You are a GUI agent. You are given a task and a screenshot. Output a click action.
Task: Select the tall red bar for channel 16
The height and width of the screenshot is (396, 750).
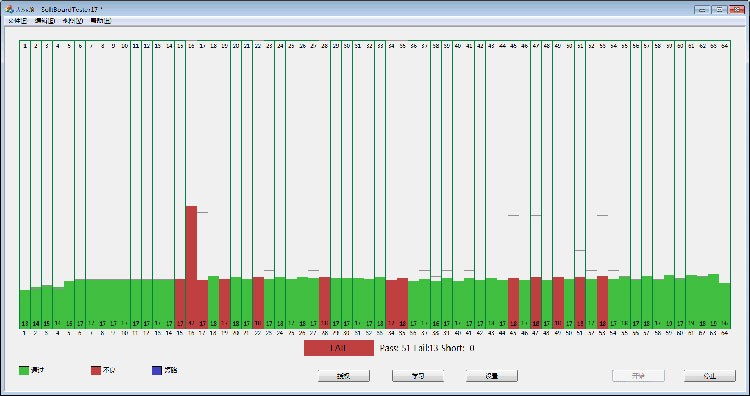191,267
